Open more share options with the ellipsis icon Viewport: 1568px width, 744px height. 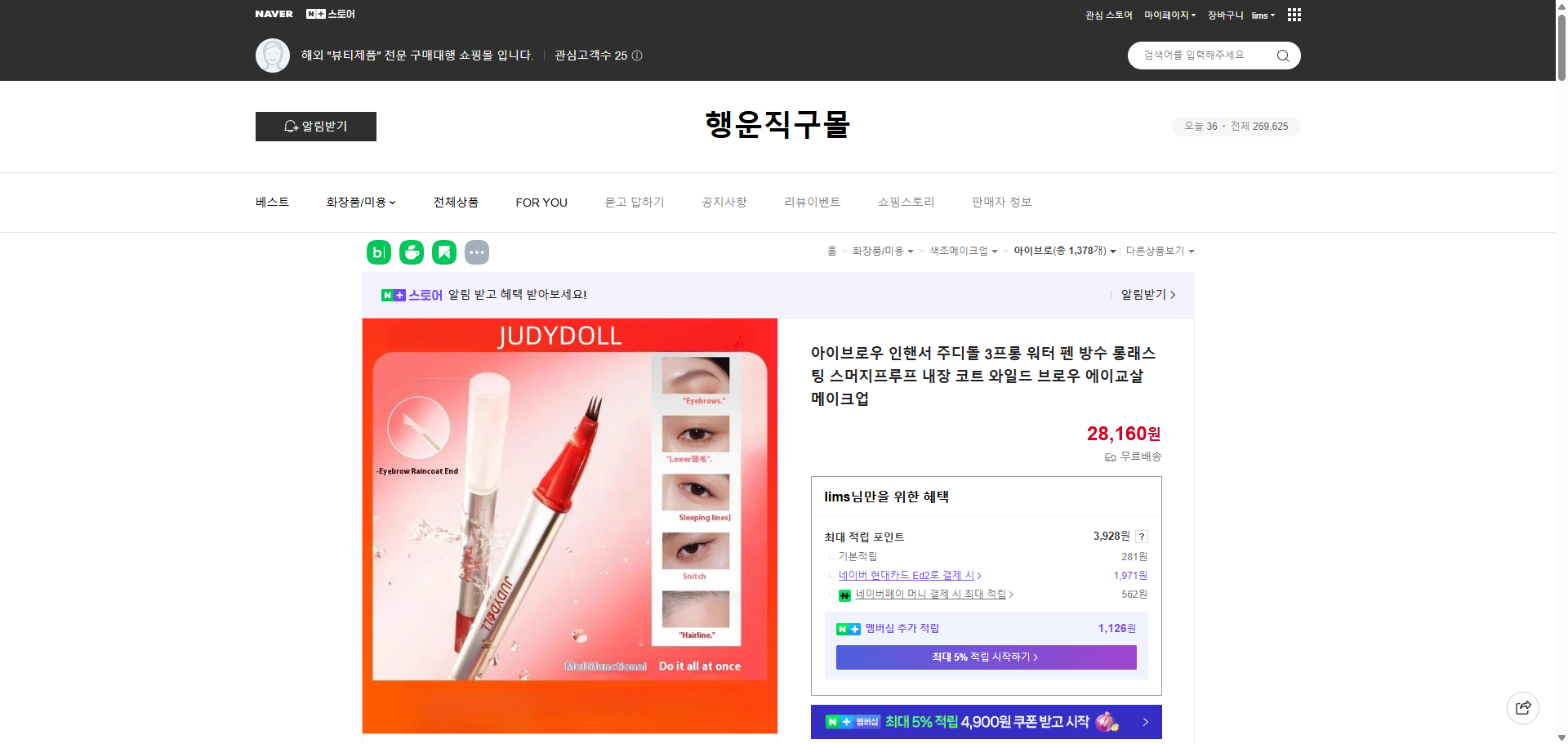(477, 252)
